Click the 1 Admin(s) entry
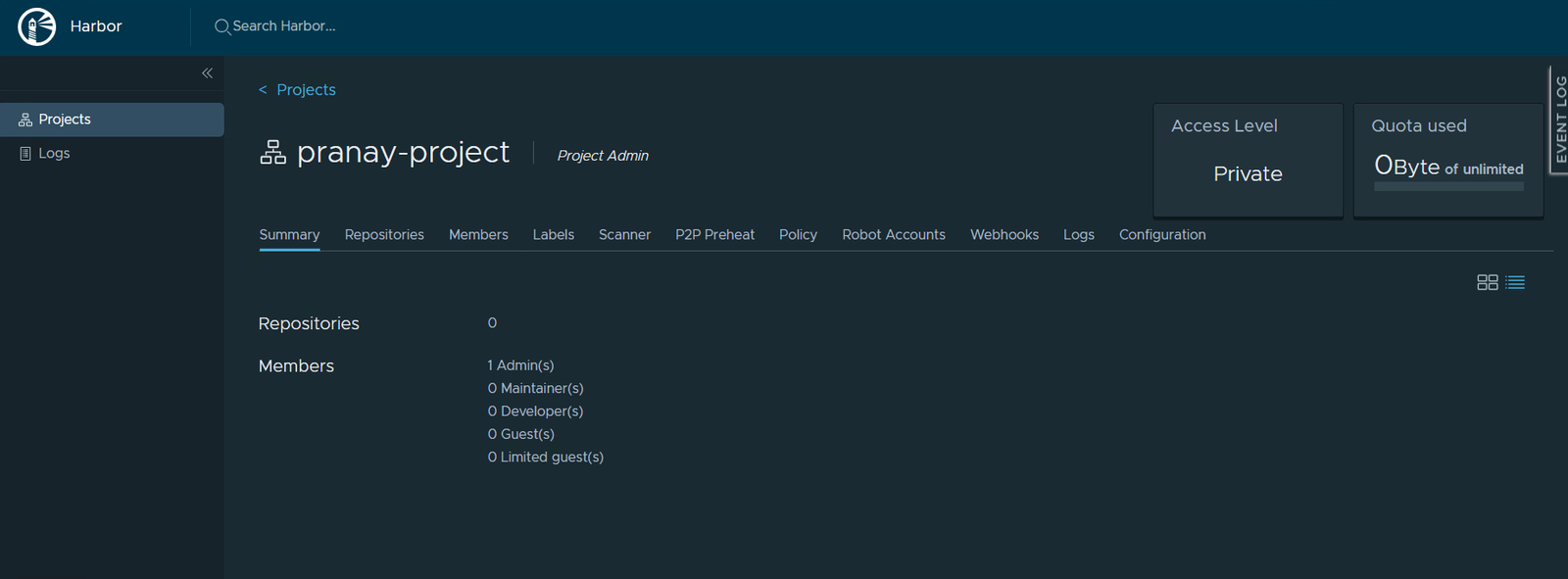1568x579 pixels. tap(520, 365)
